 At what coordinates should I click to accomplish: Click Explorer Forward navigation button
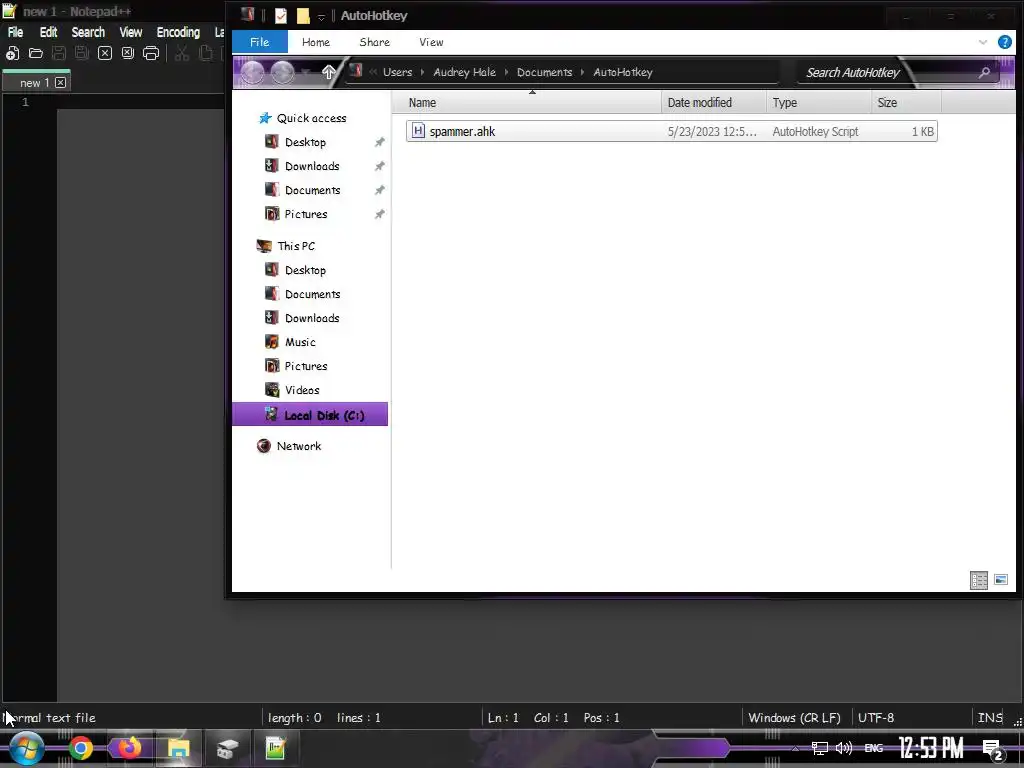(x=282, y=72)
